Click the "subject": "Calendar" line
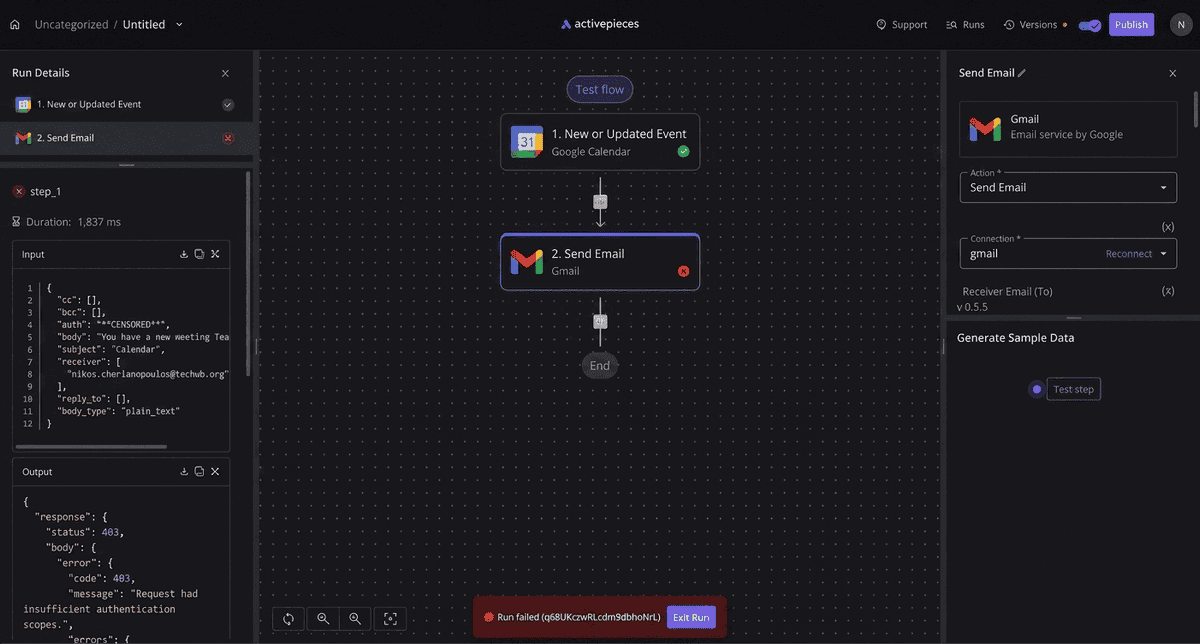Image resolution: width=1200 pixels, height=644 pixels. coord(112,350)
